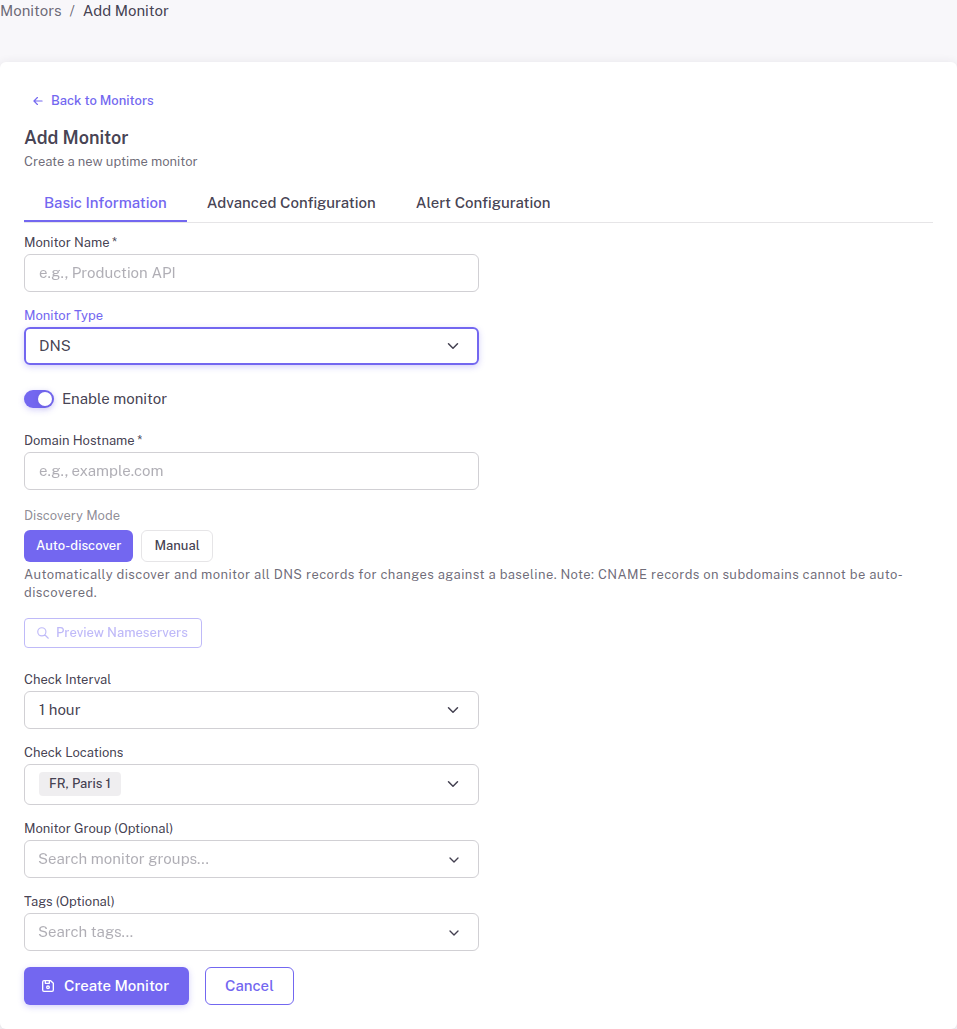Click the chevron on the Tags dropdown
Viewport: 957px width, 1029px height.
tap(454, 931)
